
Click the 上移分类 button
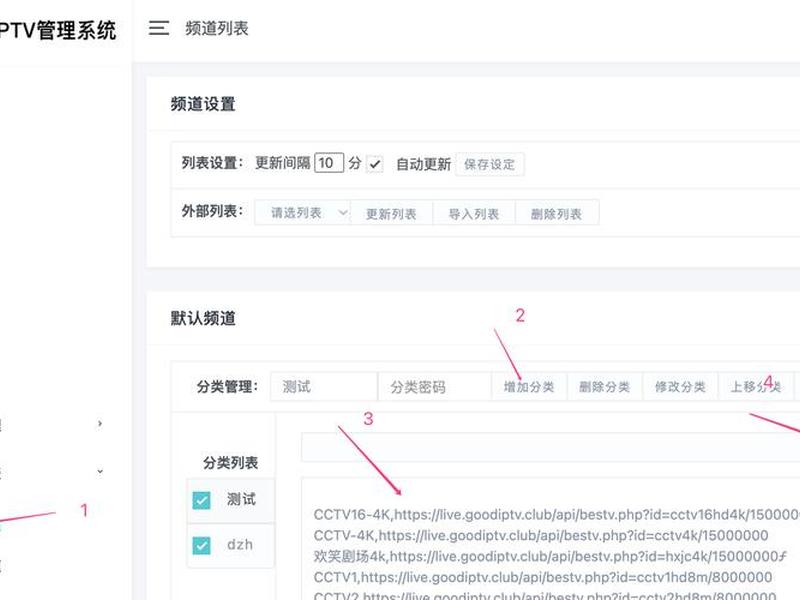click(756, 387)
